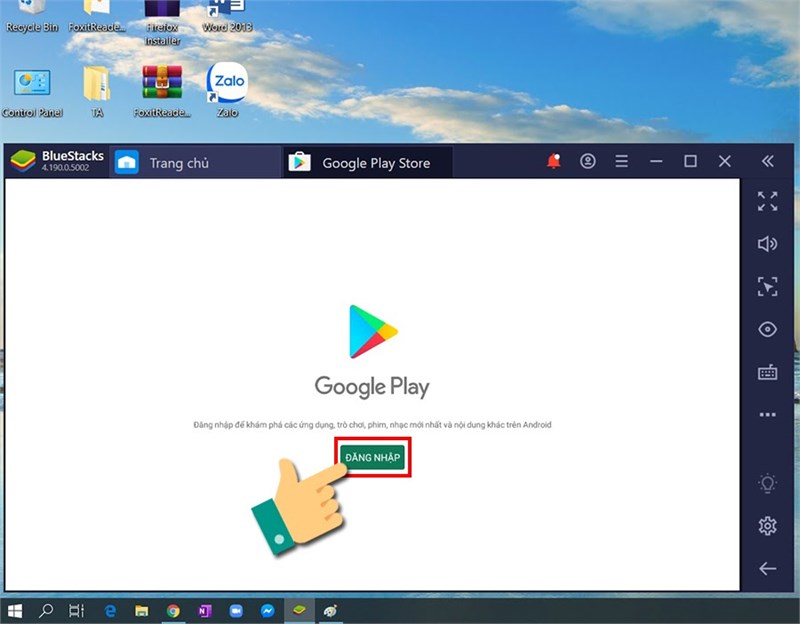
Task: Open OneNote from the taskbar
Action: tap(205, 611)
